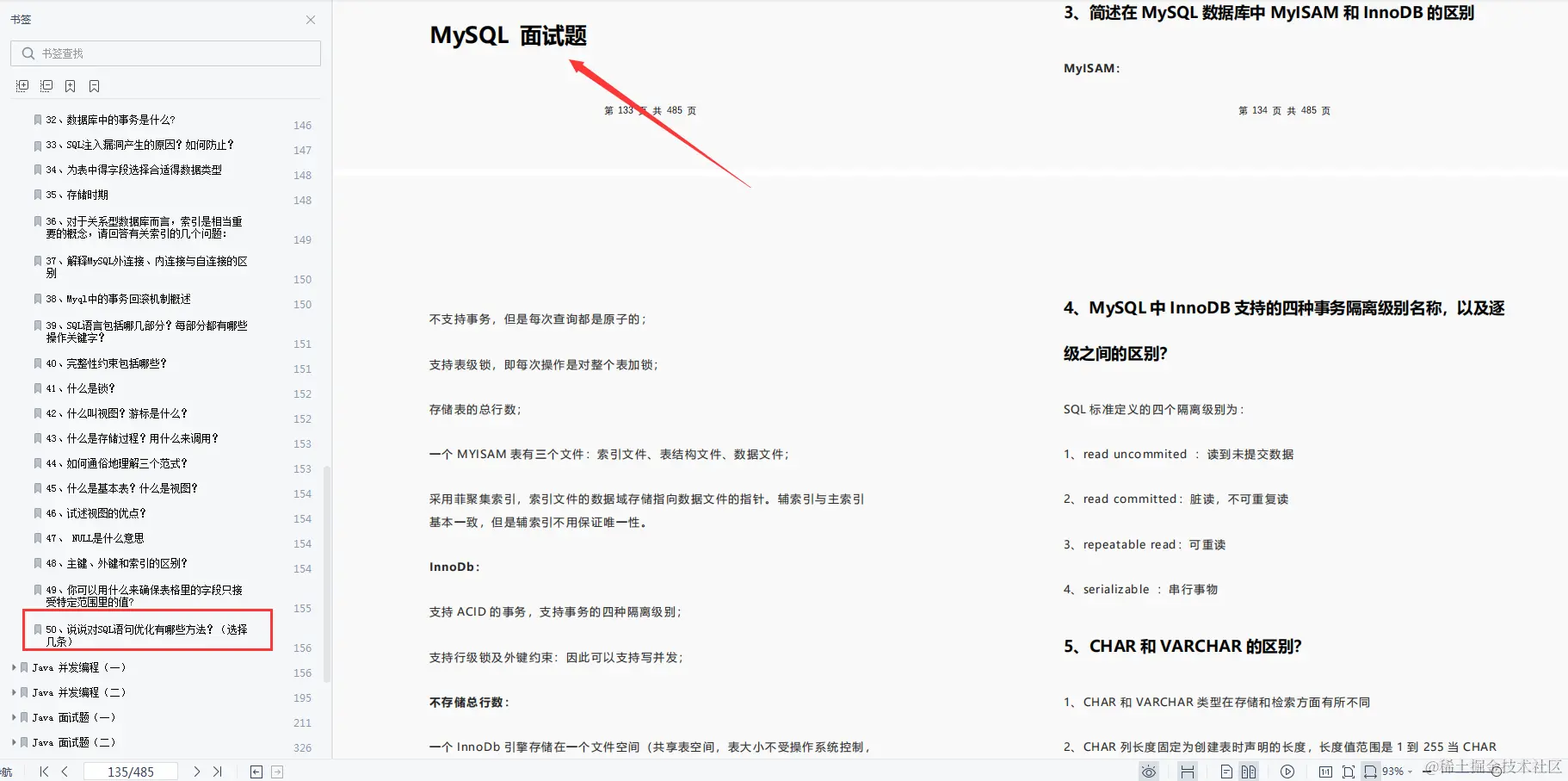Click the bookmark search field

[165, 53]
